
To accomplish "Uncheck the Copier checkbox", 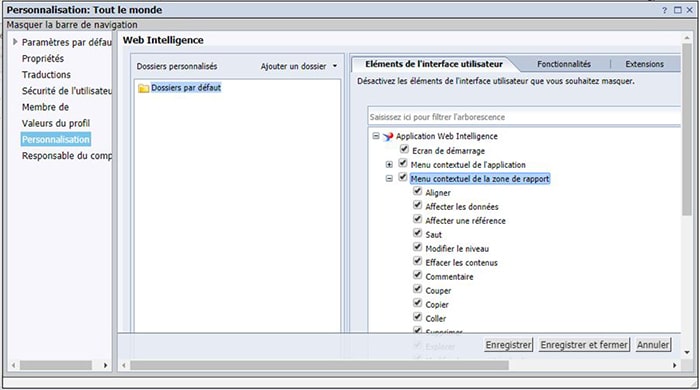I will (x=417, y=303).
